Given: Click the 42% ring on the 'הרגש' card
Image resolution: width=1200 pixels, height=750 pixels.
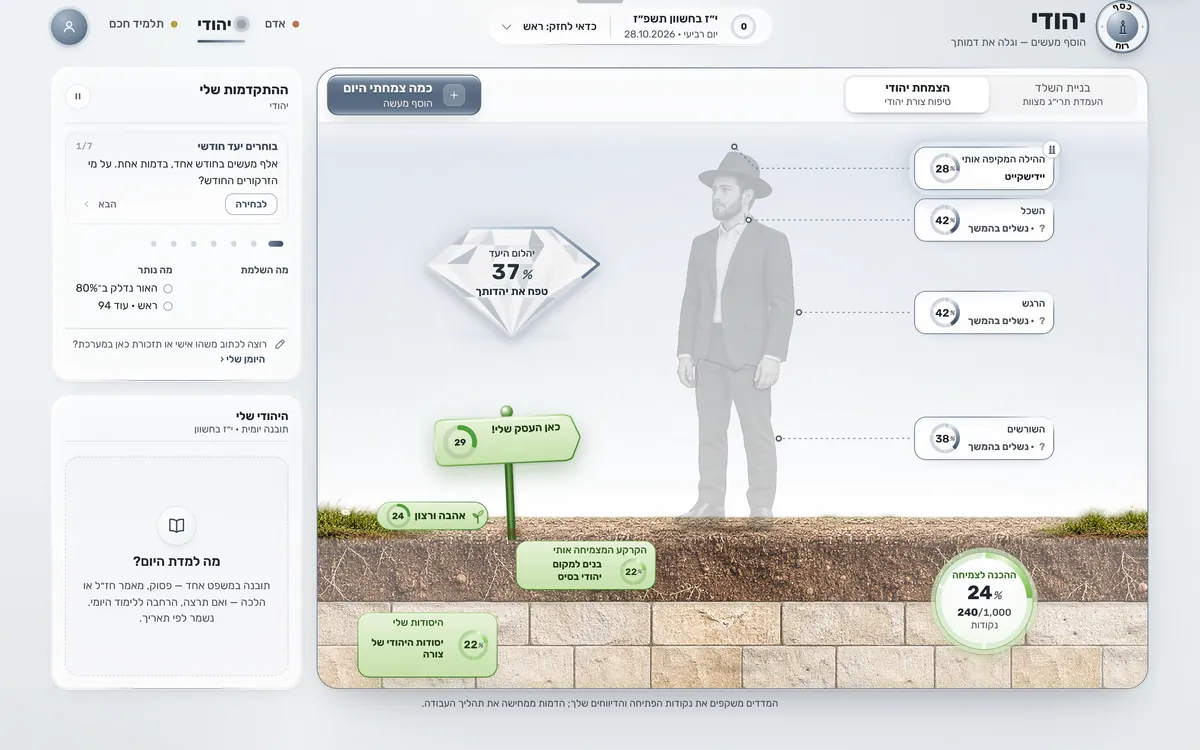Looking at the screenshot, I should 944,313.
